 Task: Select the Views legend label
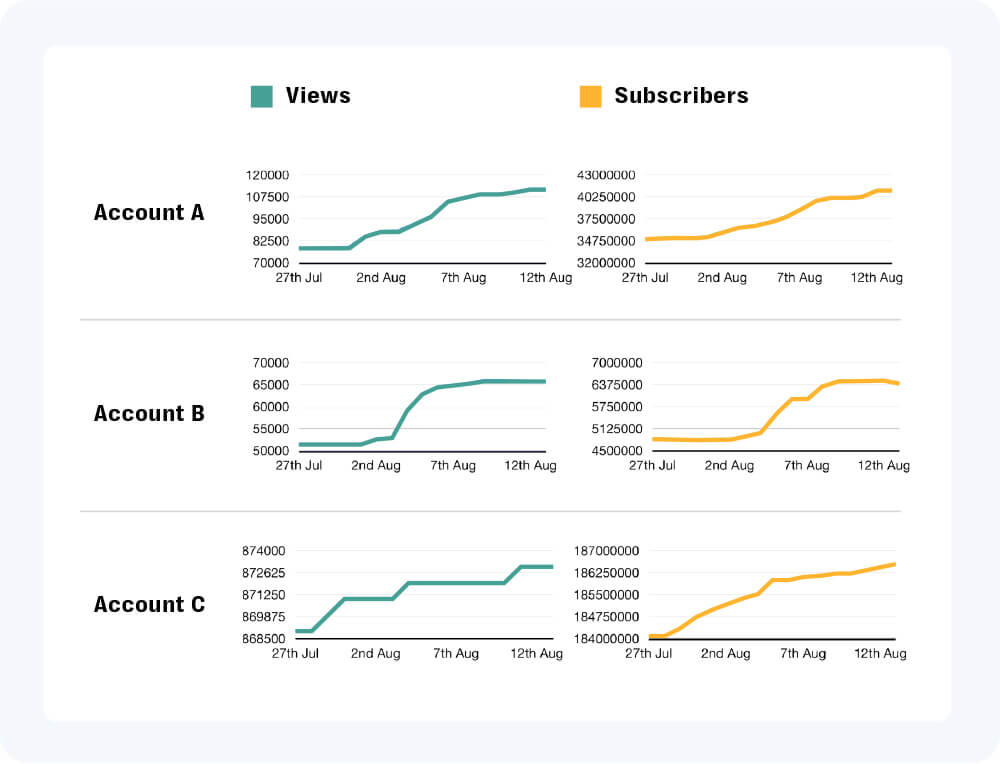pyautogui.click(x=318, y=96)
